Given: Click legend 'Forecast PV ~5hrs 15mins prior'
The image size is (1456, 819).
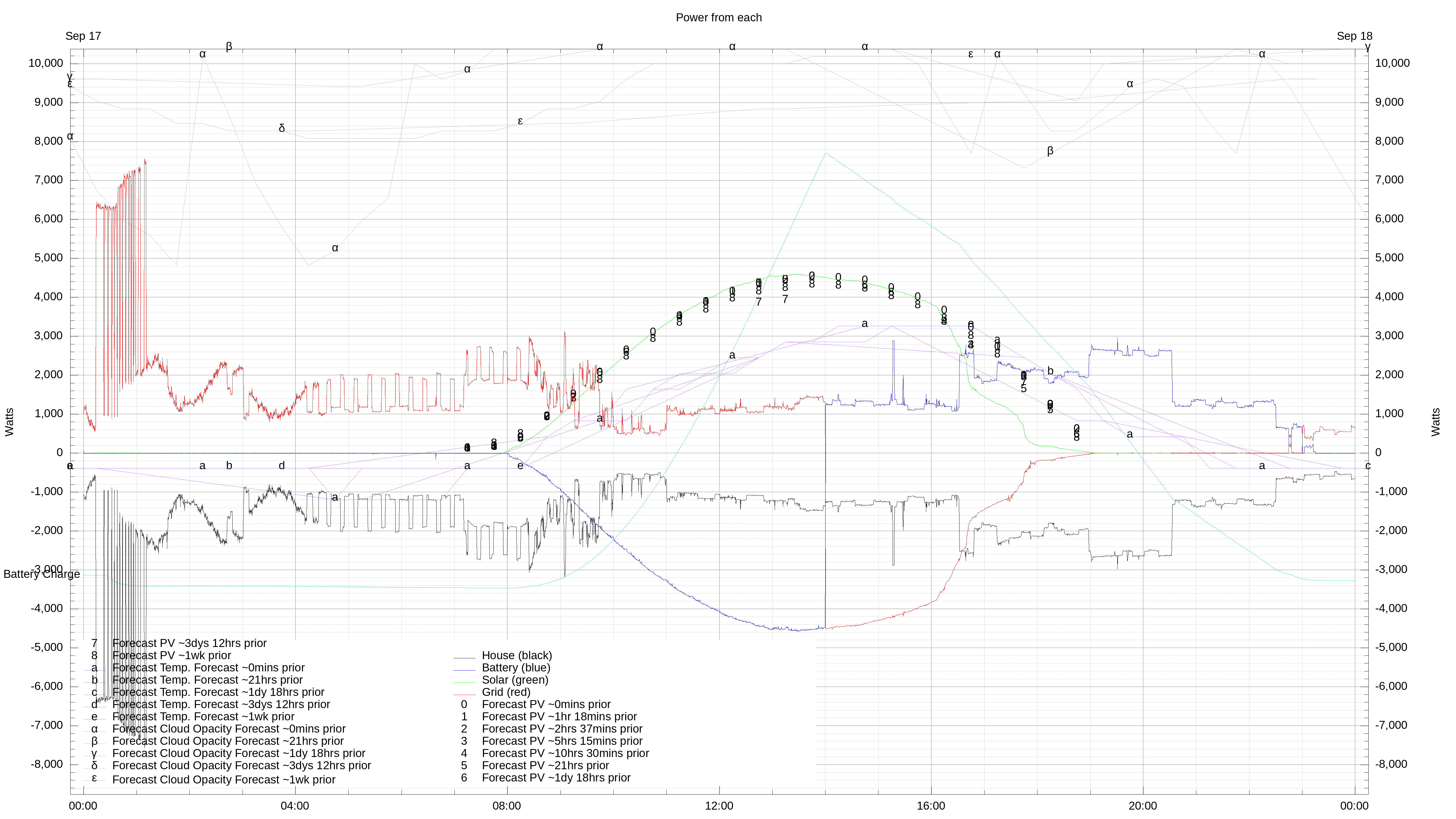Looking at the screenshot, I should 562,741.
